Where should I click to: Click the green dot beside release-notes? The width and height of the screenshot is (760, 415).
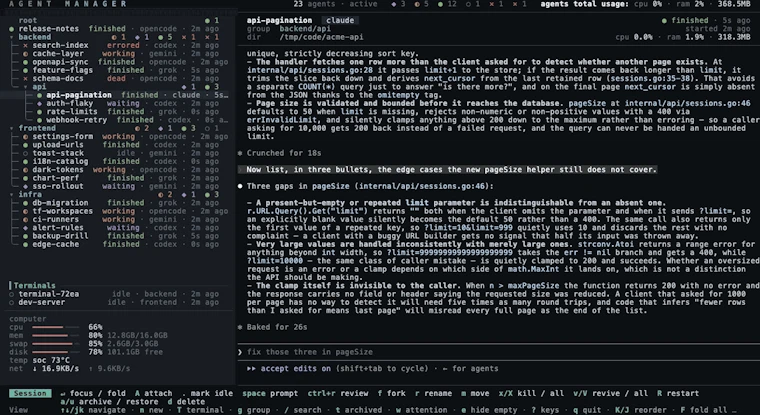(x=12, y=29)
